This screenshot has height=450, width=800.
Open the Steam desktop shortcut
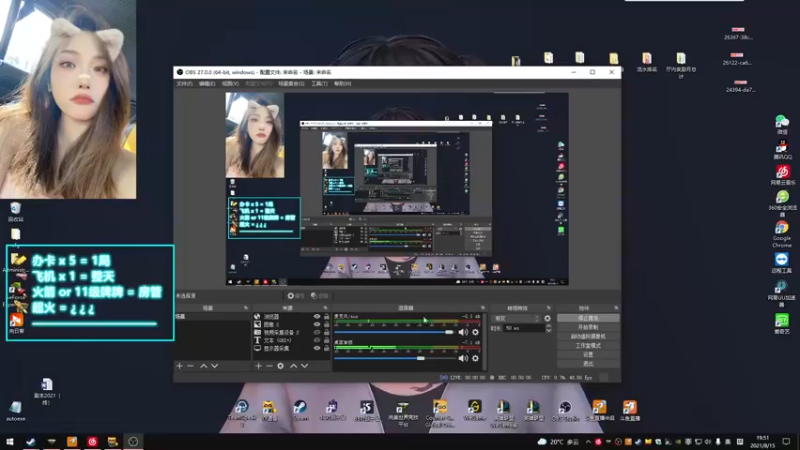[x=300, y=410]
